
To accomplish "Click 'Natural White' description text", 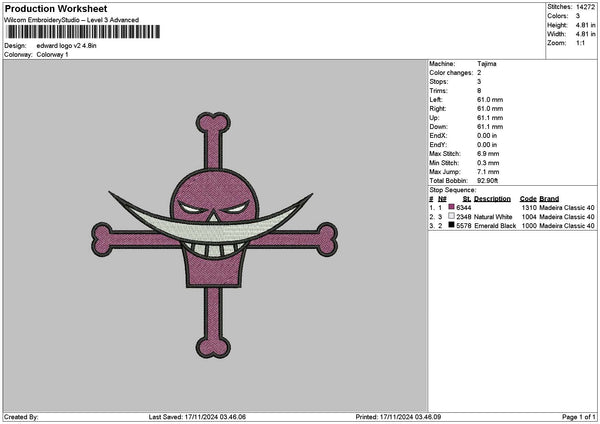I will pos(493,217).
